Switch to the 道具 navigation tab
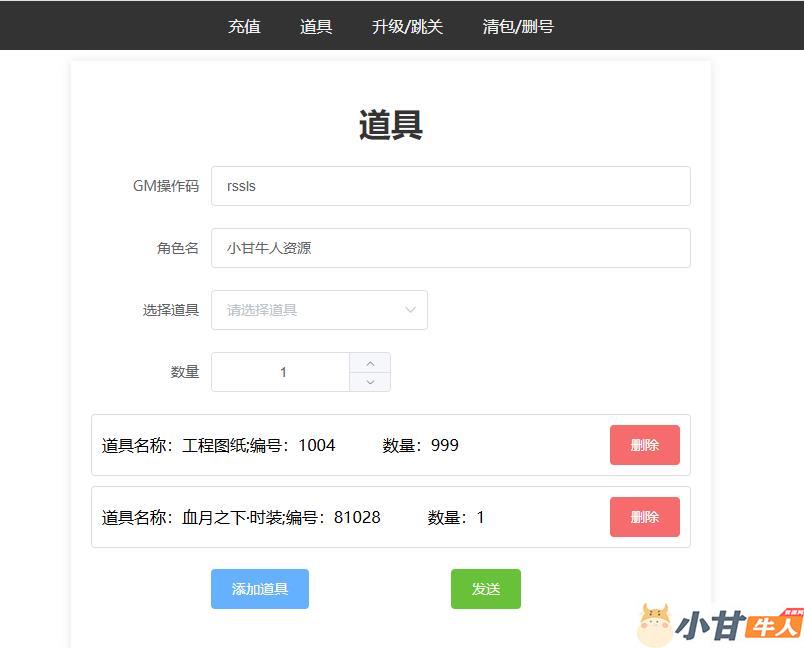The width and height of the screenshot is (804, 648). tap(316, 26)
